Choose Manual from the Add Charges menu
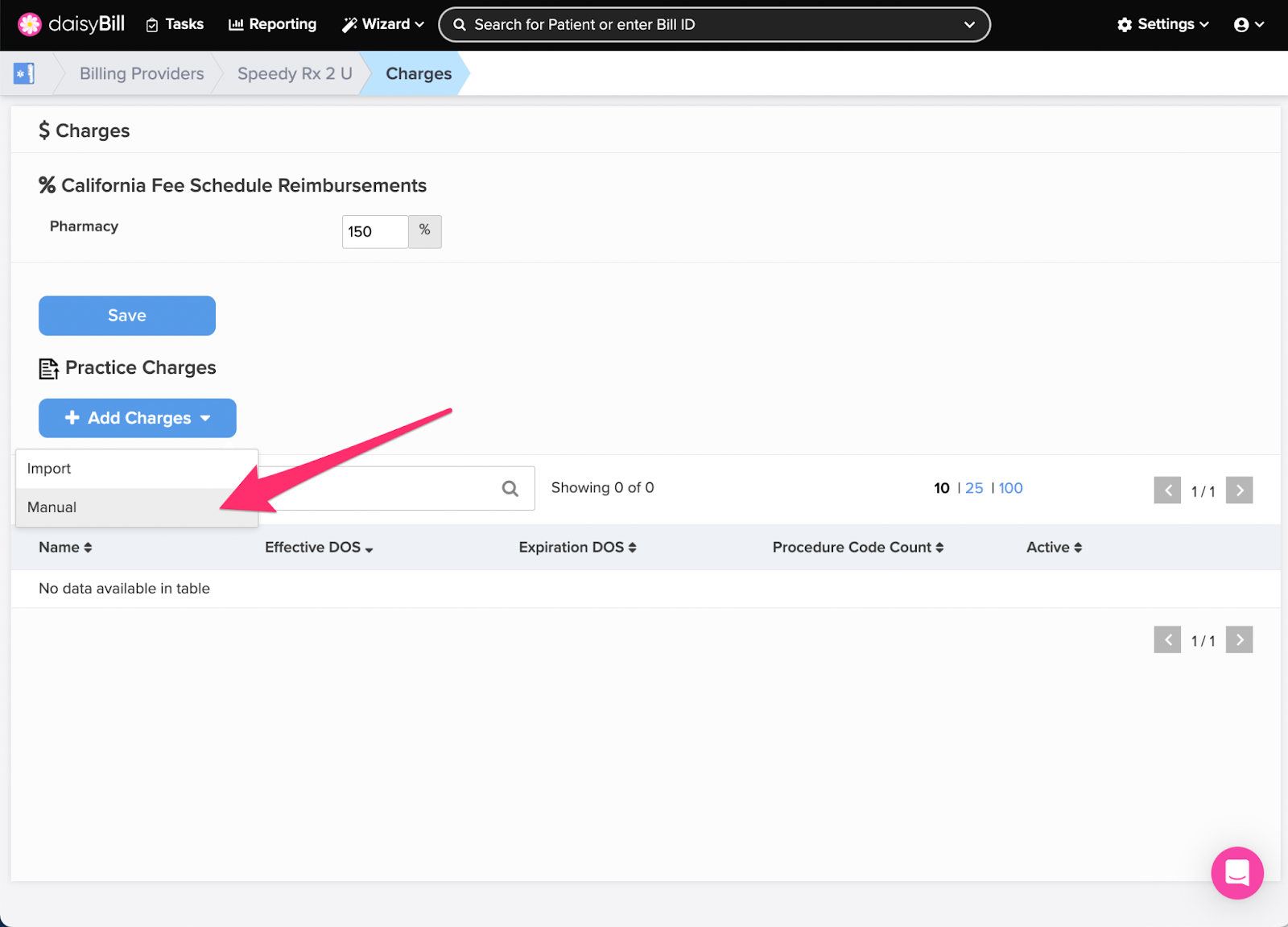Screen dimensions: 1288x927 coord(137,507)
